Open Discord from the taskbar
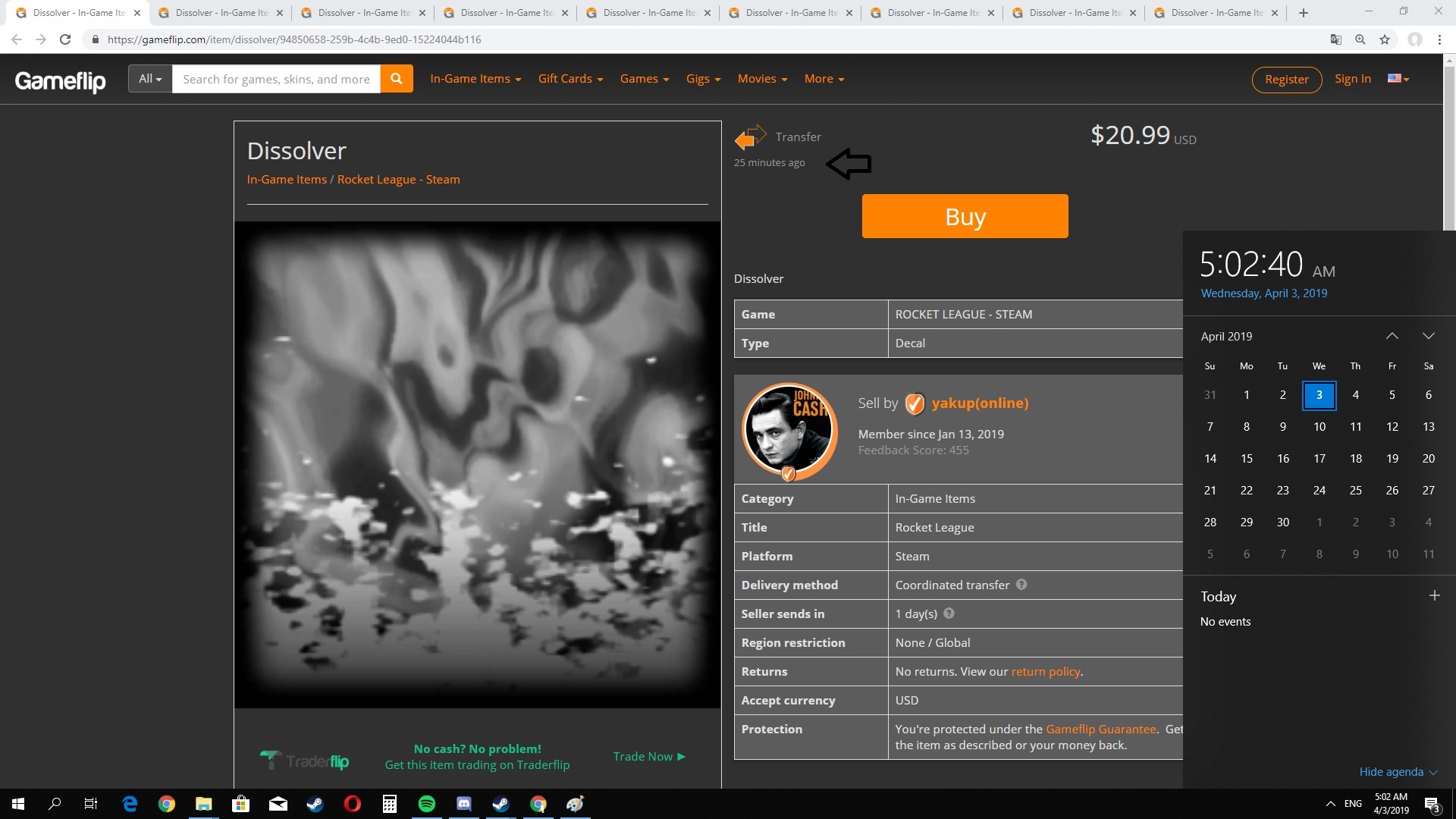Viewport: 1456px width, 819px height. pyautogui.click(x=464, y=804)
